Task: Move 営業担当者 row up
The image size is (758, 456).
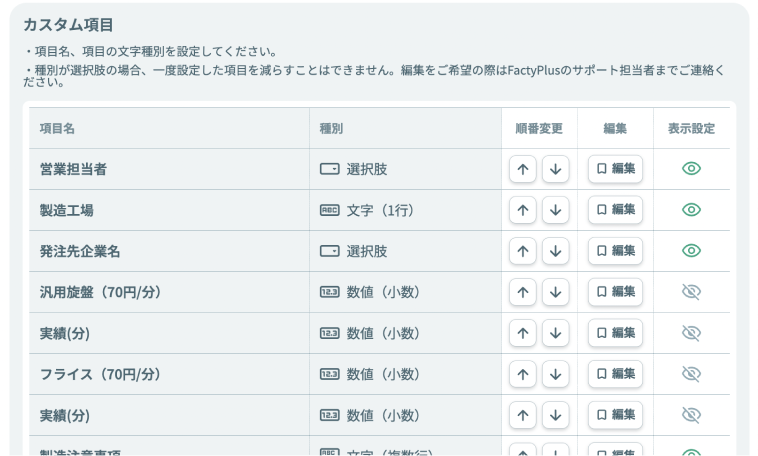Action: (523, 169)
